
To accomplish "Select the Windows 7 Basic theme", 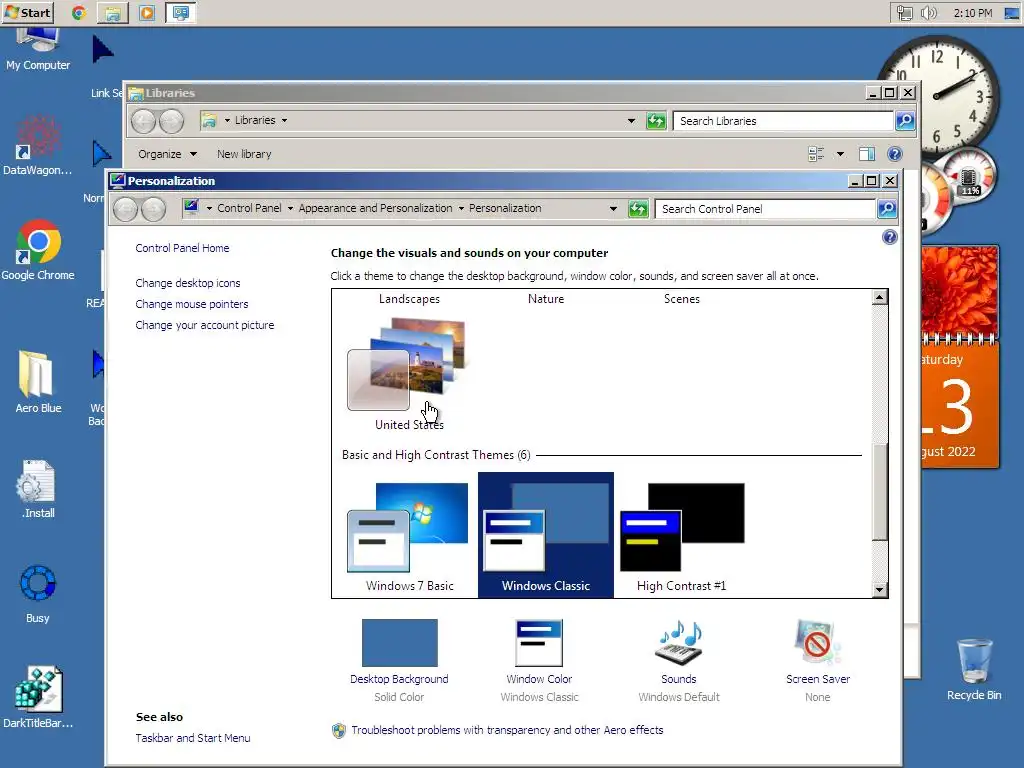I will (x=409, y=536).
